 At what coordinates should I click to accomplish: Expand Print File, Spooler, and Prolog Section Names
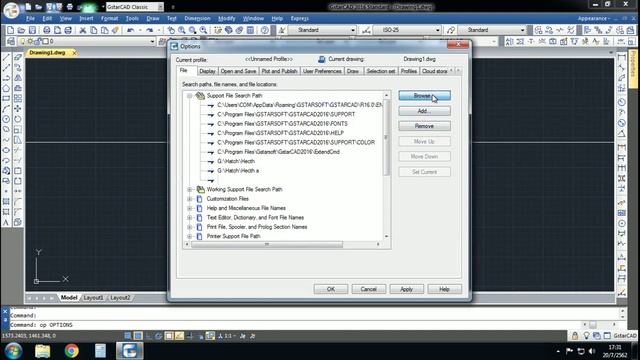189,227
